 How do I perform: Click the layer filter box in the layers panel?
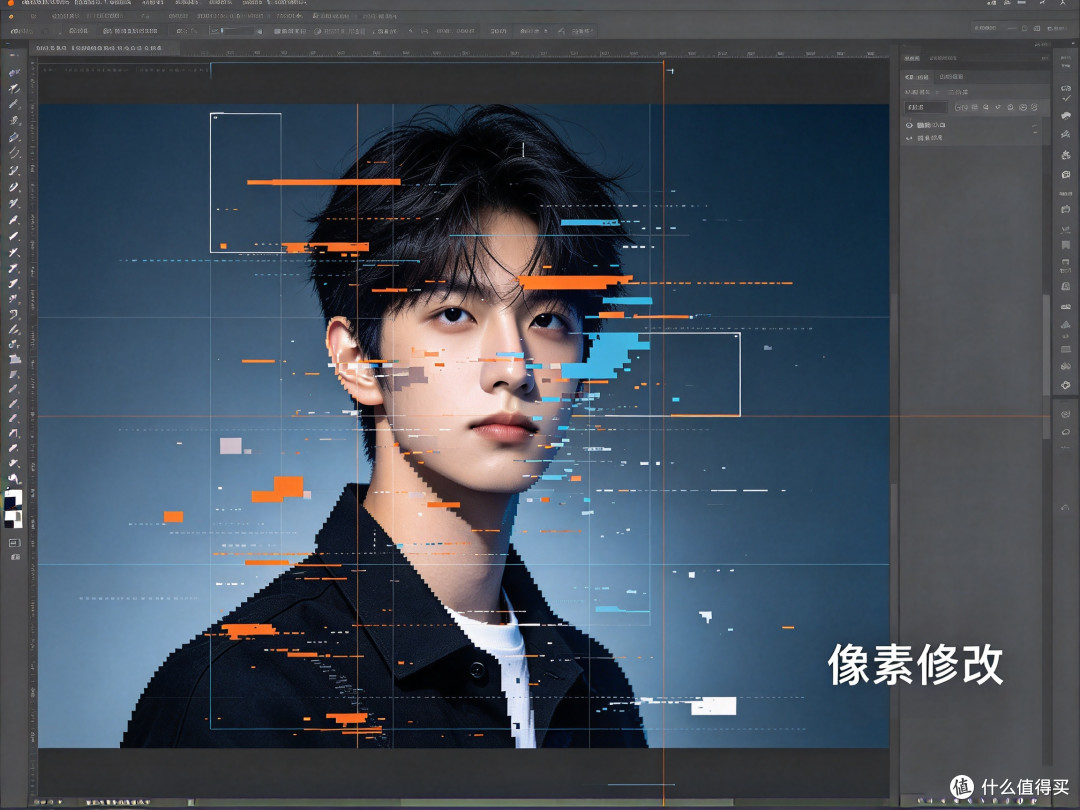pyautogui.click(x=926, y=107)
